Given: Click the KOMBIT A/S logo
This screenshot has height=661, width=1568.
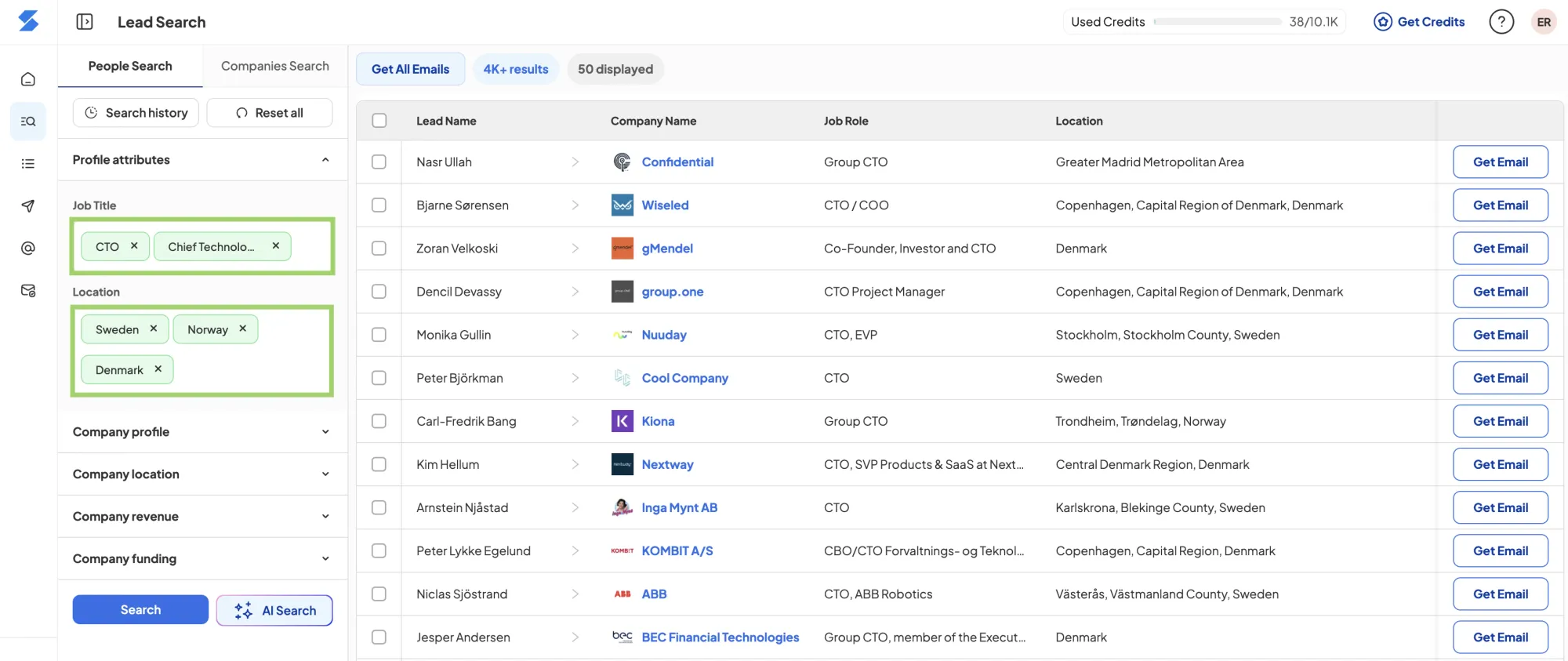Looking at the screenshot, I should [622, 551].
